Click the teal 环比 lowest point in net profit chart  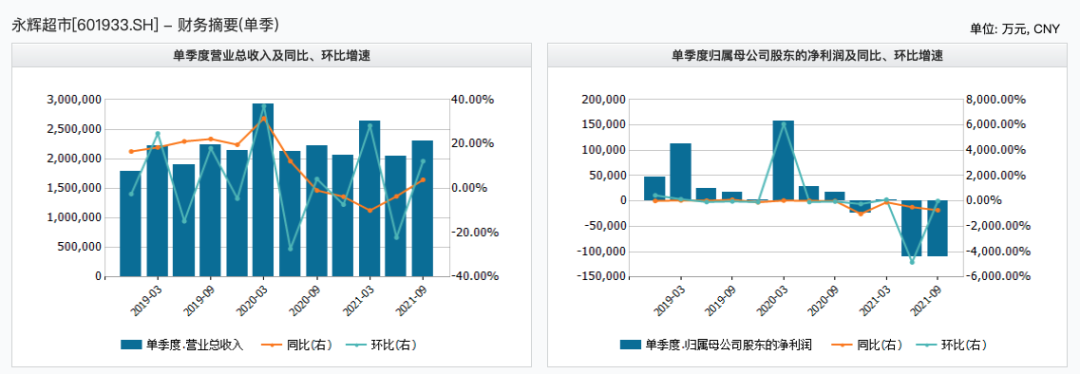coord(912,262)
